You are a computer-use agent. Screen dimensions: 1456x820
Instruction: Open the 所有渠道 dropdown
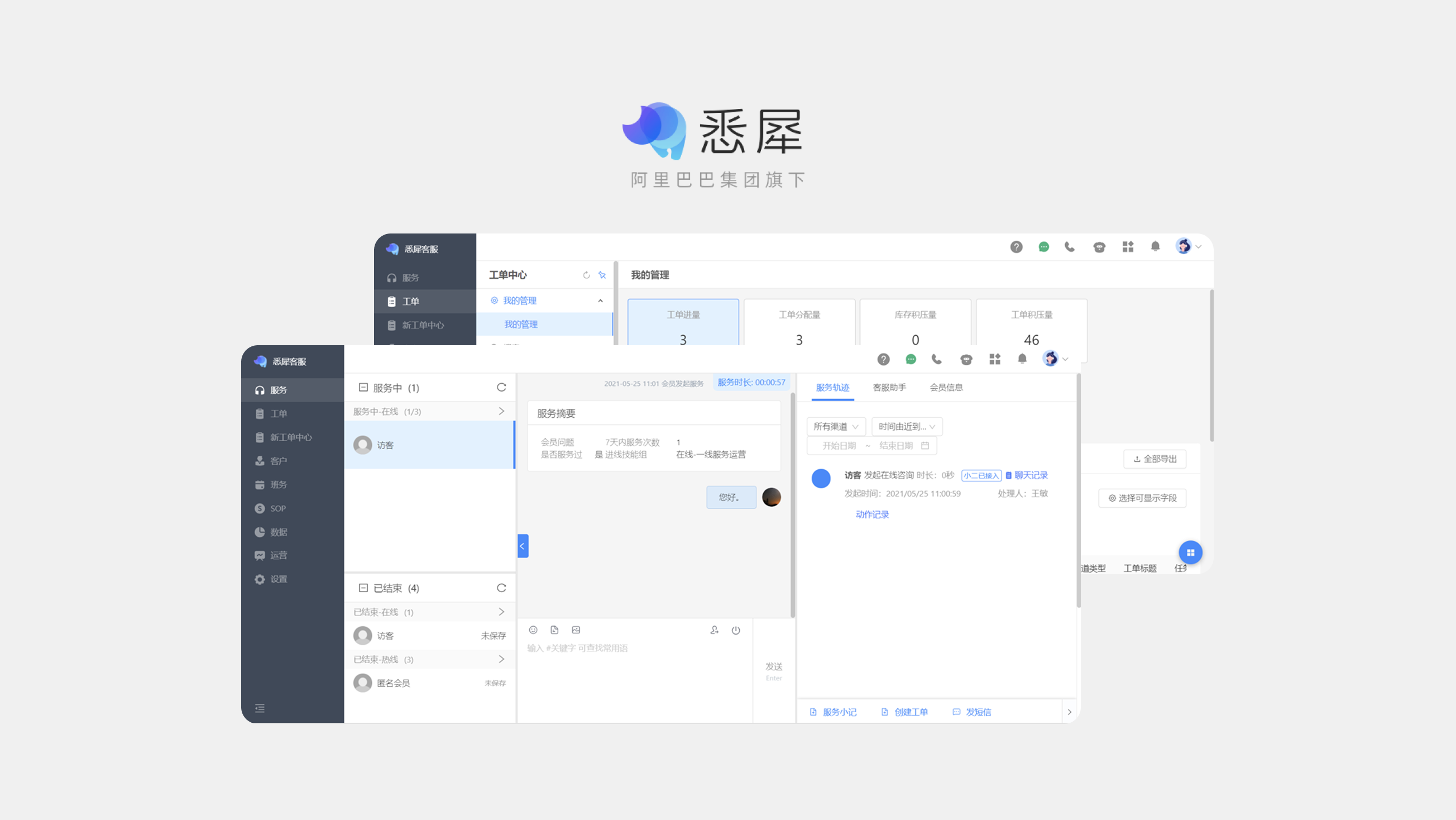[x=836, y=426]
